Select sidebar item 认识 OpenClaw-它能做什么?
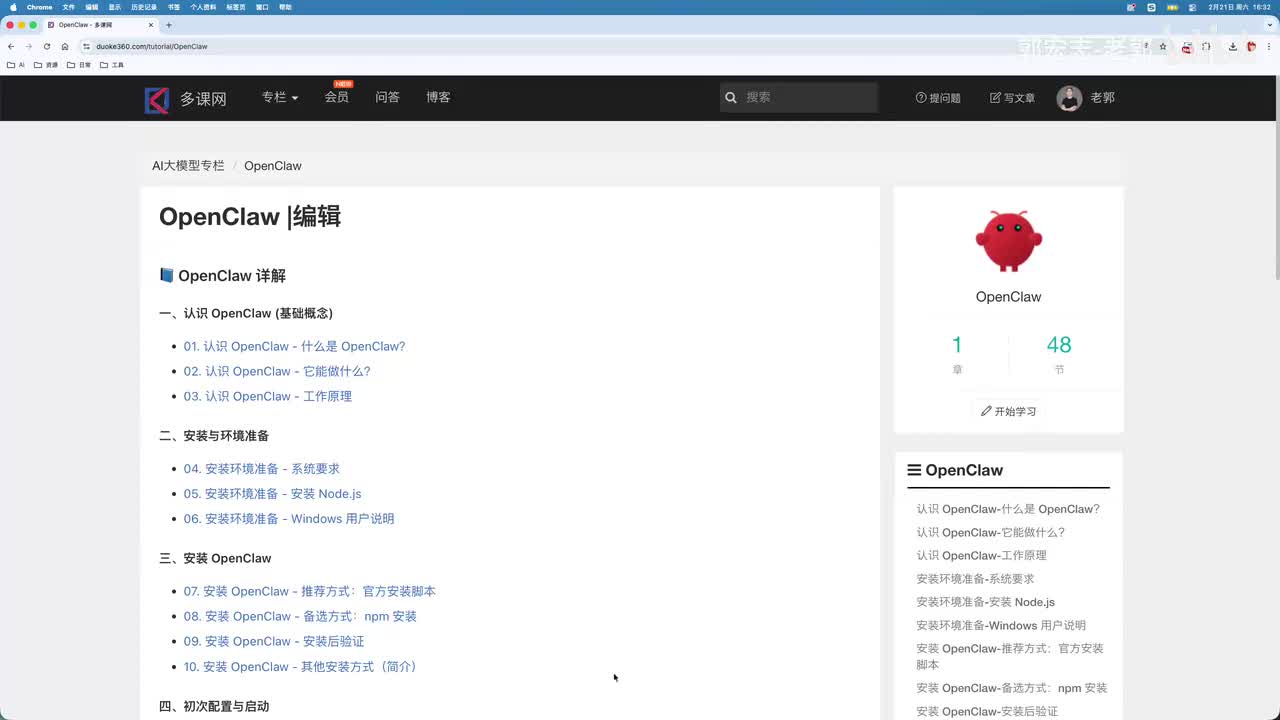Viewport: 1280px width, 720px height. pos(990,532)
